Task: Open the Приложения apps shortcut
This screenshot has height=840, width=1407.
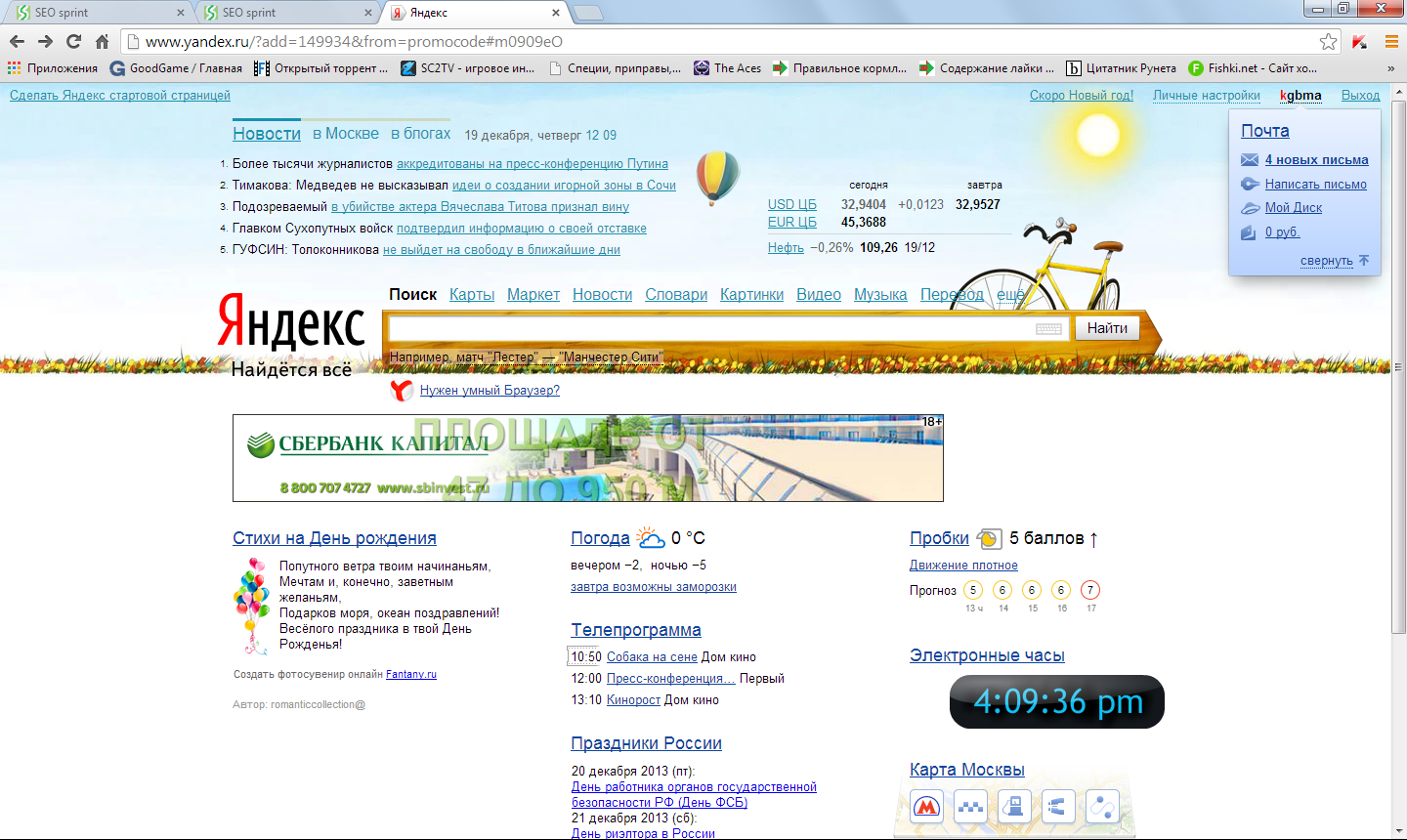Action: (x=53, y=68)
